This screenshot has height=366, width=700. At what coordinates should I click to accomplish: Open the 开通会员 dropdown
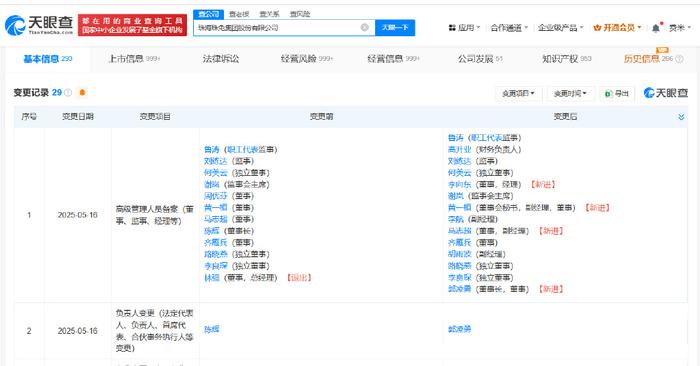coord(617,28)
